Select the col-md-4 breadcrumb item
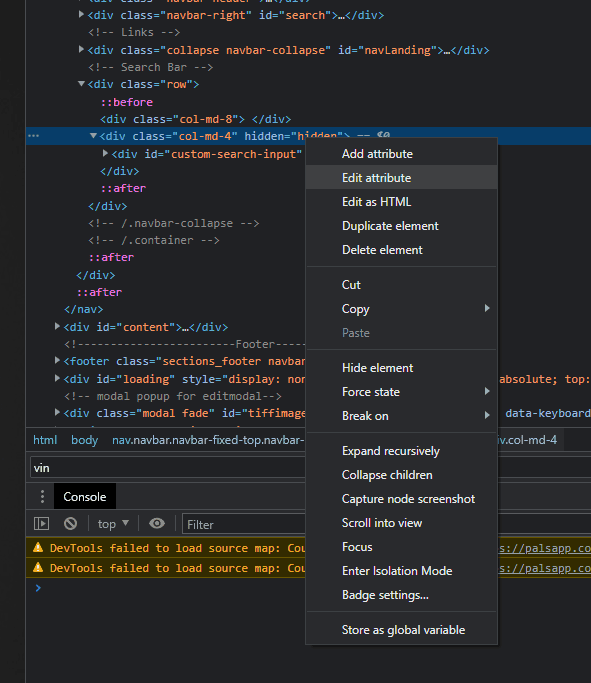Image resolution: width=591 pixels, height=683 pixels. point(527,440)
